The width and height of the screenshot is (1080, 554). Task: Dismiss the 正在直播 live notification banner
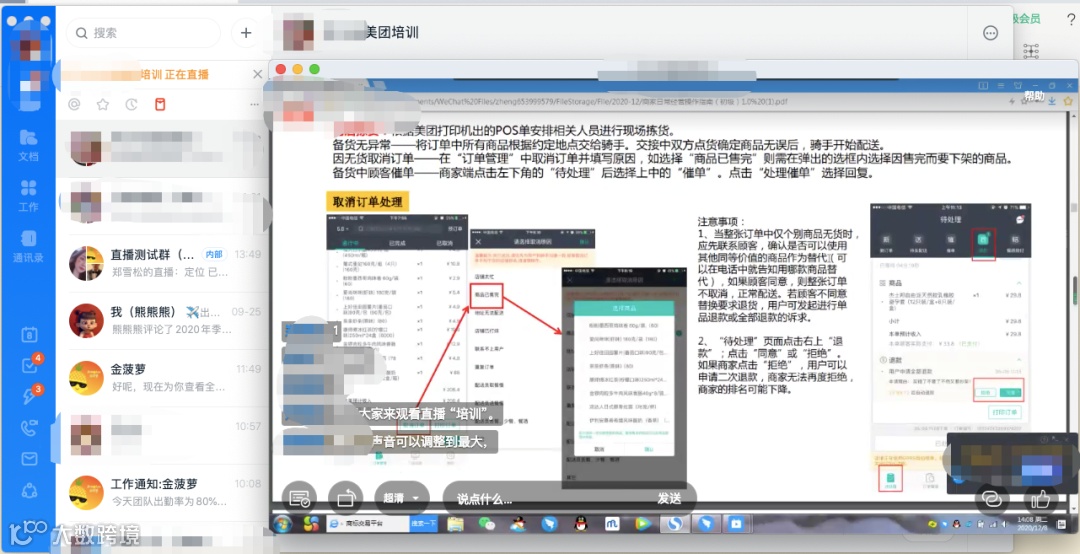(258, 74)
